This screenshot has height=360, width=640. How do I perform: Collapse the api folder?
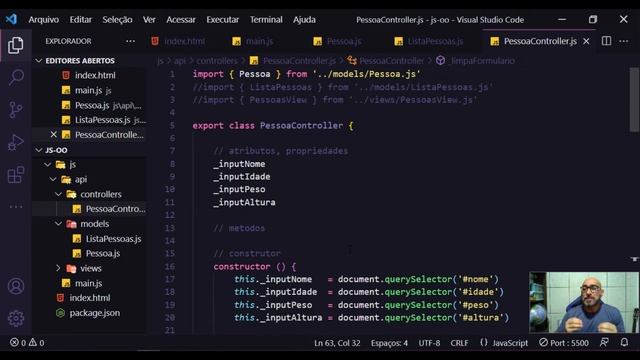[x=89, y=179]
